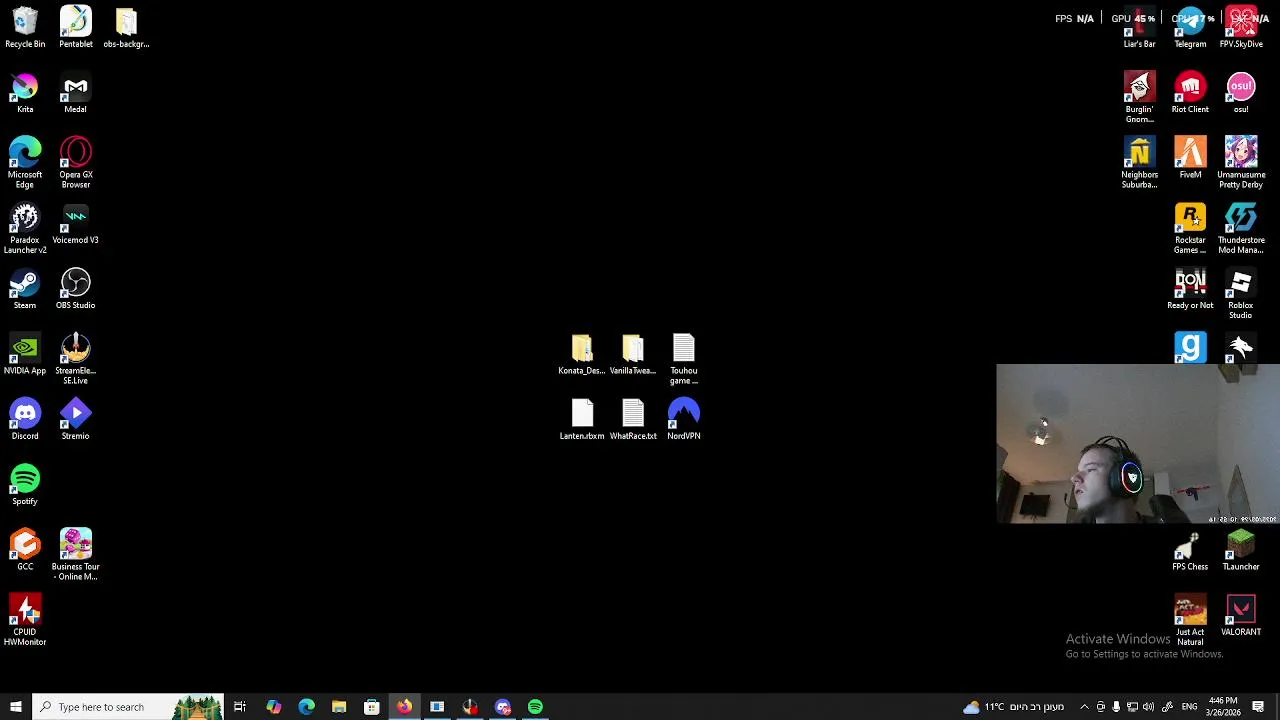The image size is (1280, 720).
Task: Select the osu! desktop icon
Action: pos(1241,93)
